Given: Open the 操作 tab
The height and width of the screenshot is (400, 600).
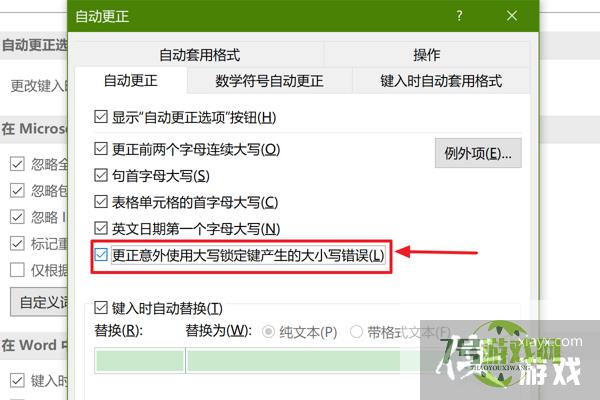Looking at the screenshot, I should (427, 55).
